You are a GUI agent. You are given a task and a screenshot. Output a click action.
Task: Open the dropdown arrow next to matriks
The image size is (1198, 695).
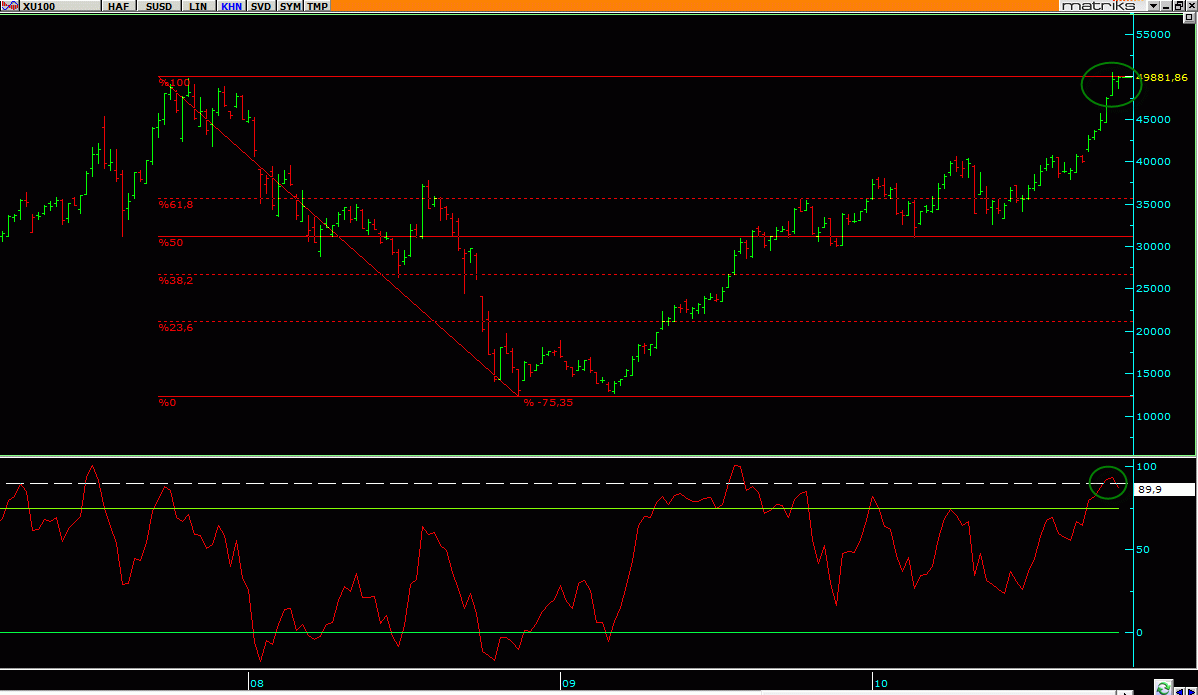point(1153,6)
